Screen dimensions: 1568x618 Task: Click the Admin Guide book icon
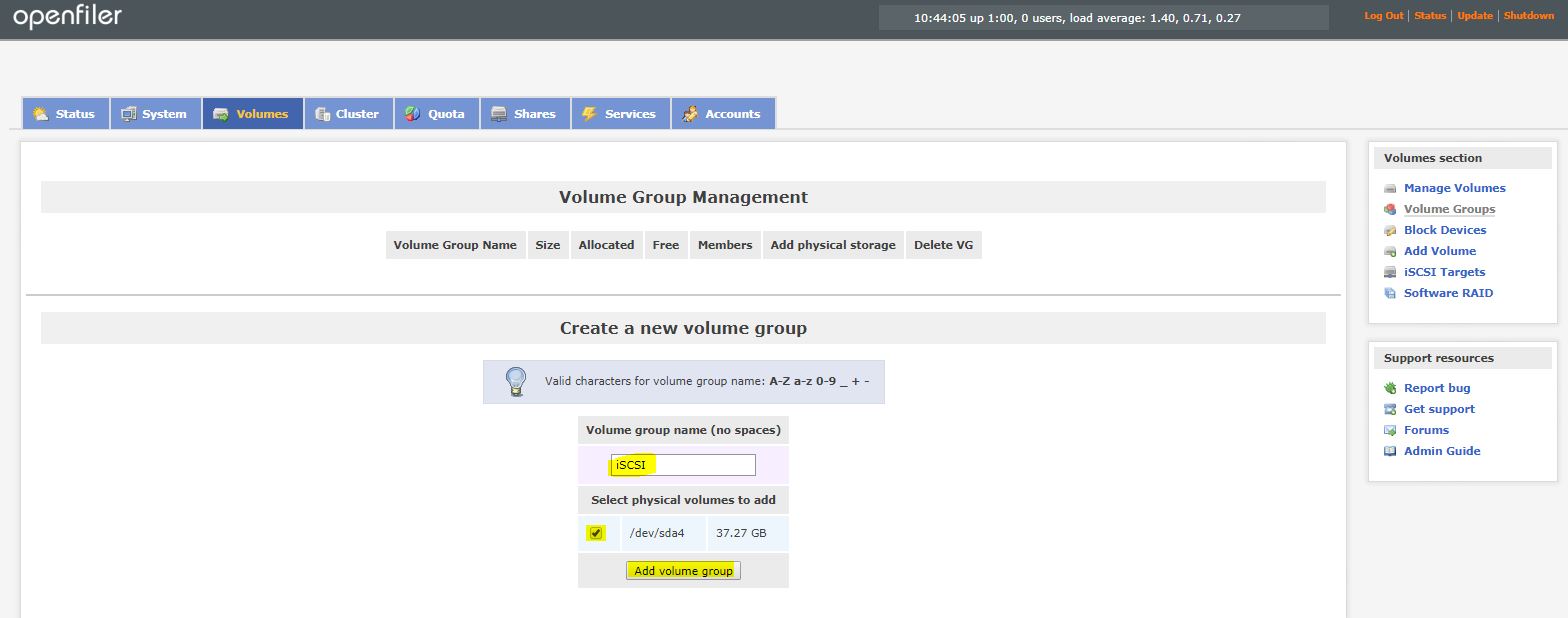tap(1390, 452)
